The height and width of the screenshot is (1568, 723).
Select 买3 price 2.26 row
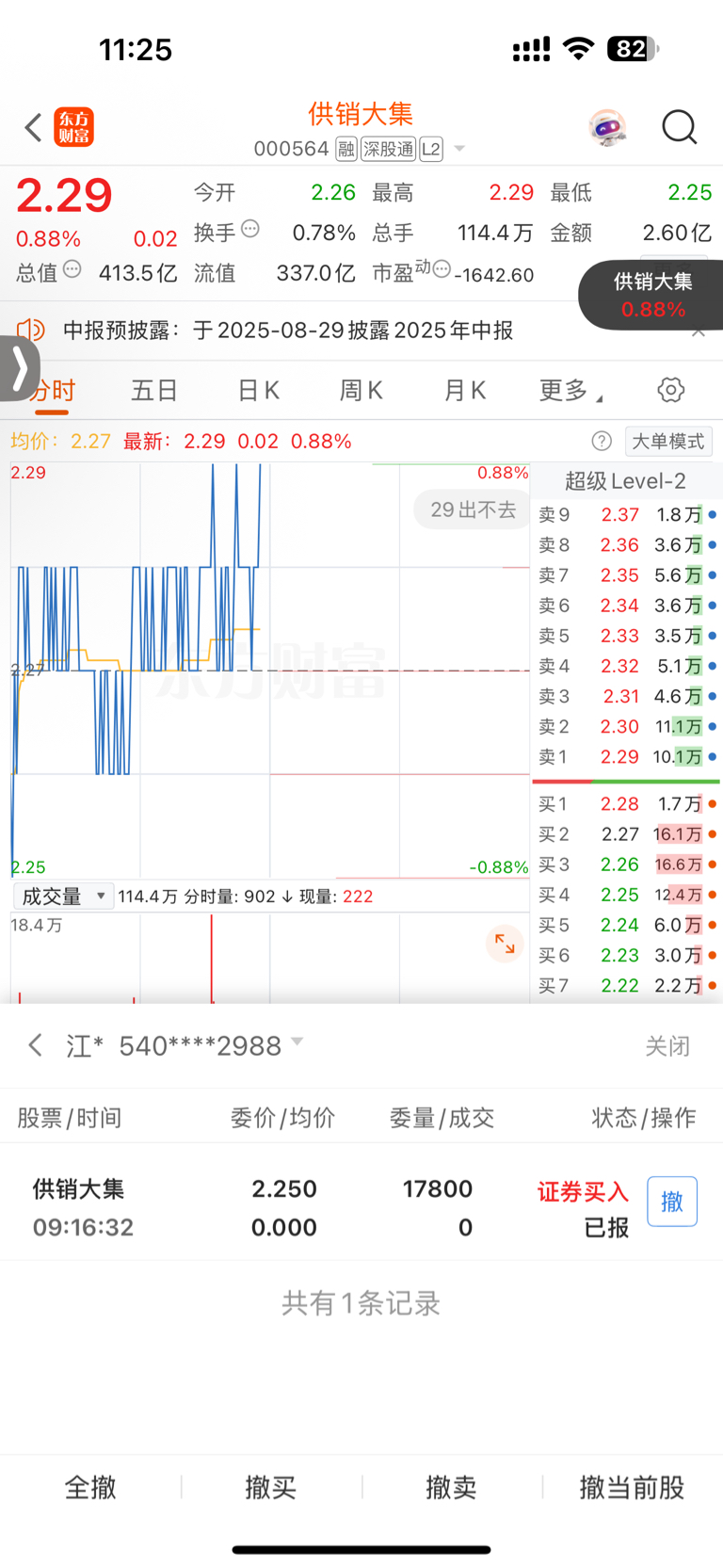[x=628, y=865]
